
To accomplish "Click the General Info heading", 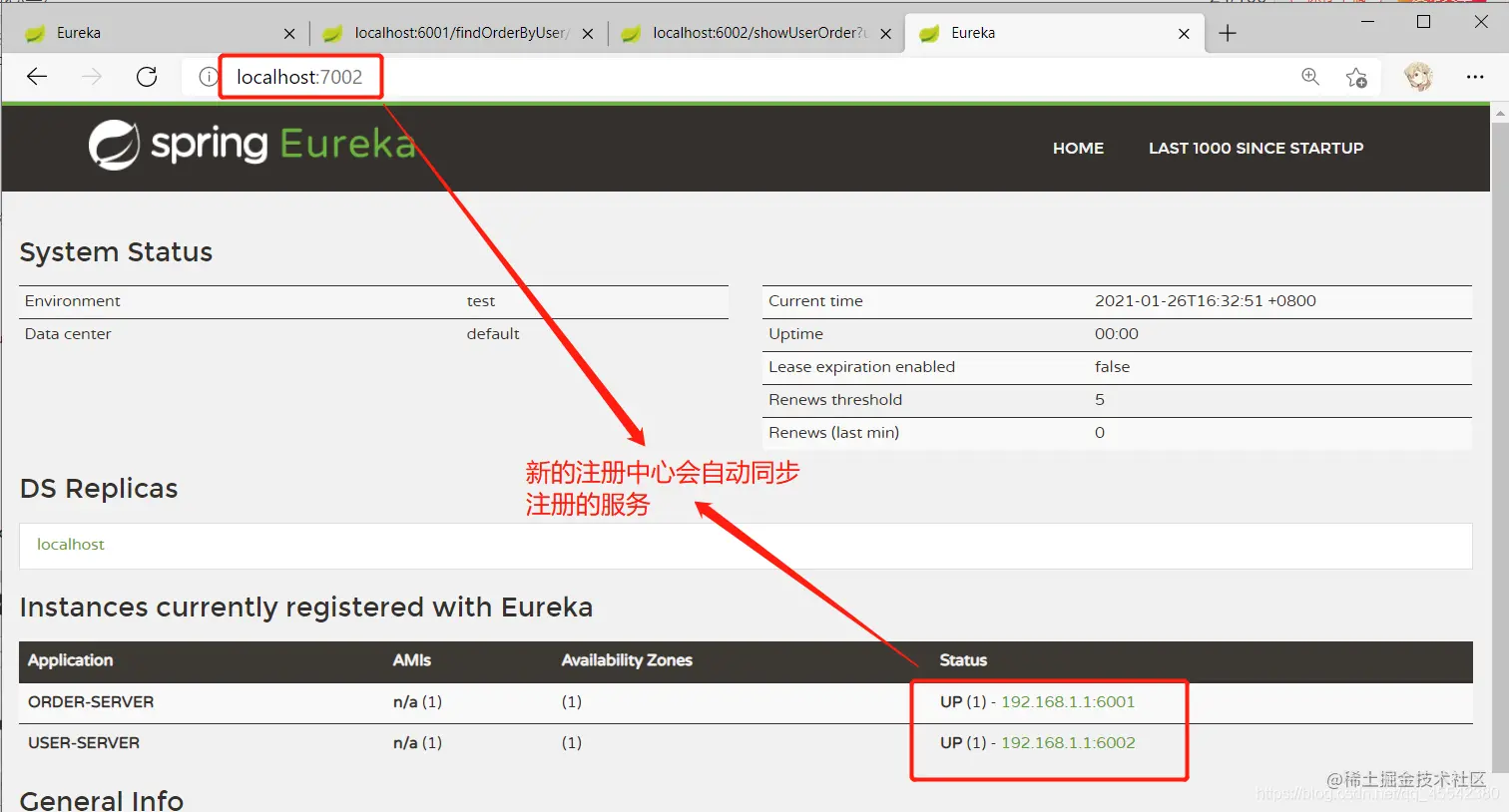I will tap(101, 800).
